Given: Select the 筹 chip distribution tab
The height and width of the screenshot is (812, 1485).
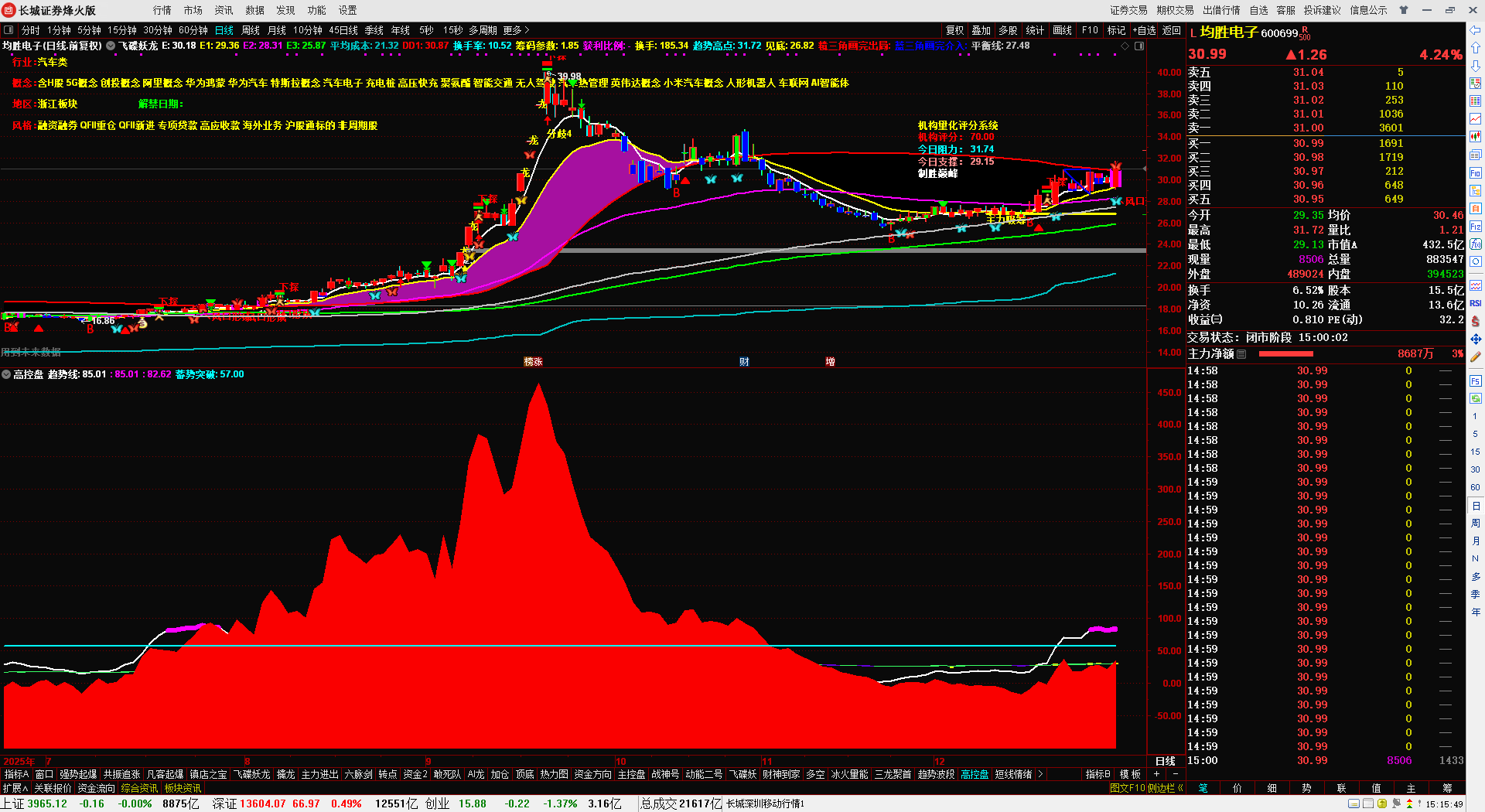Looking at the screenshot, I should tap(1447, 788).
